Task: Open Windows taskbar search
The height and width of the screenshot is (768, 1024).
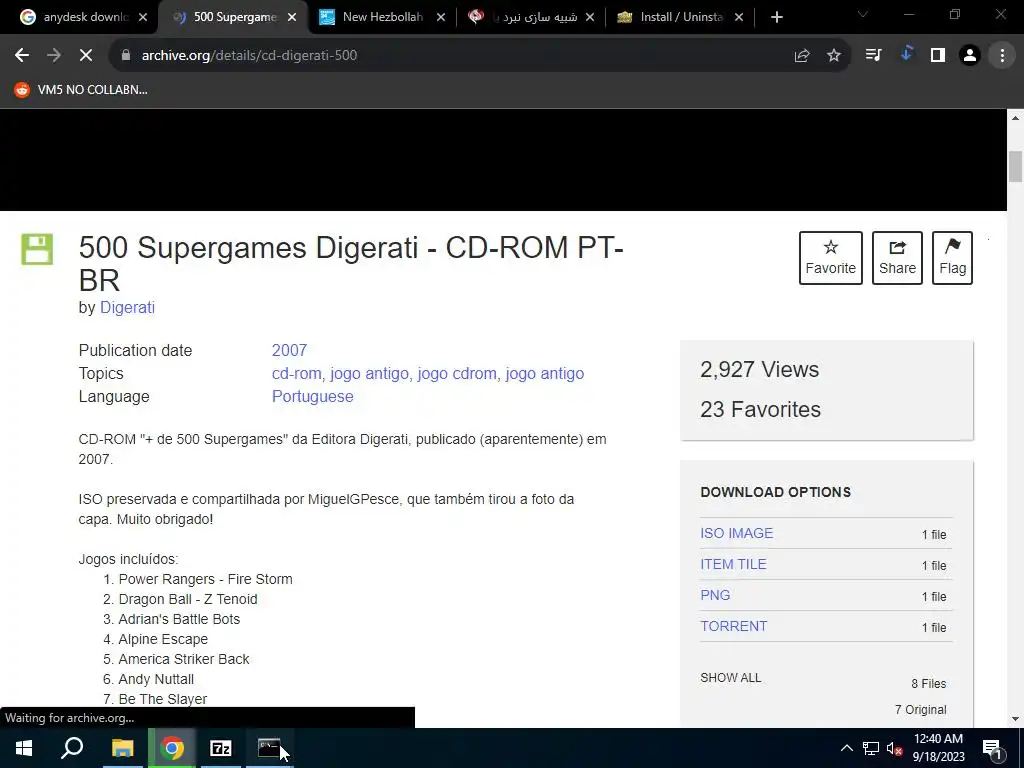Action: click(x=72, y=748)
